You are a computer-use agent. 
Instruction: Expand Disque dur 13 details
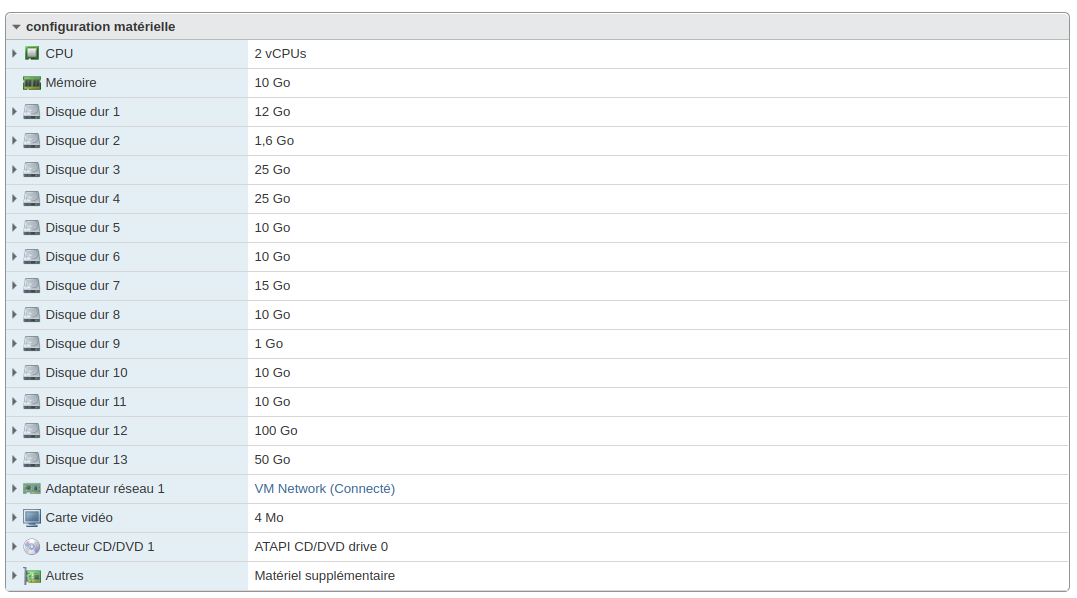click(x=14, y=460)
